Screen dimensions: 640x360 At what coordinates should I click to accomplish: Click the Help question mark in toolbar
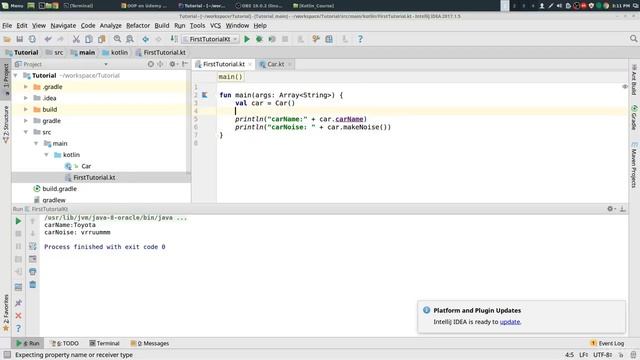tap(360, 39)
